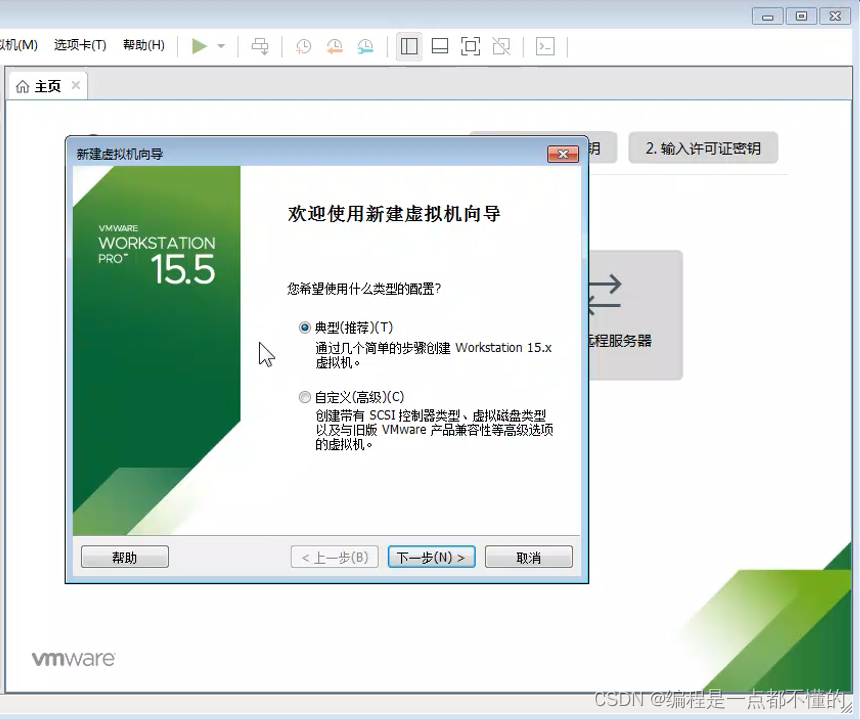The image size is (860, 719).
Task: Close the 主页 tab
Action: [x=76, y=85]
